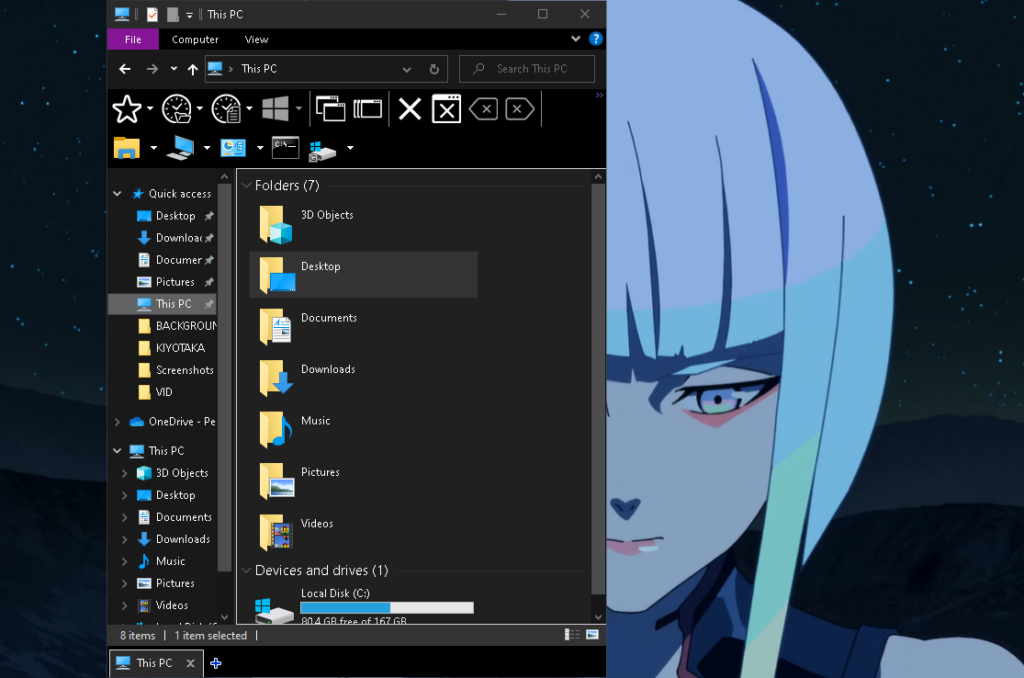1024x678 pixels.
Task: Add a new tab with plus icon
Action: pos(216,663)
